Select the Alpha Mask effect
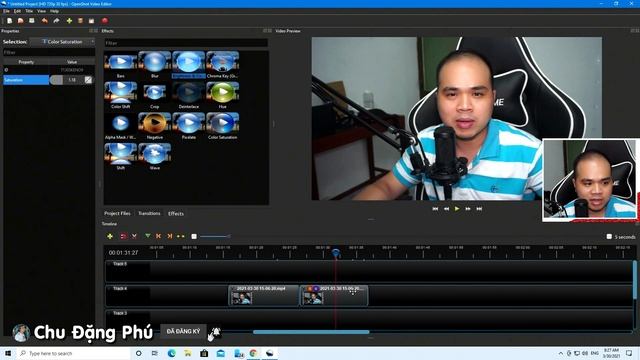This screenshot has width=640, height=360. click(x=121, y=126)
